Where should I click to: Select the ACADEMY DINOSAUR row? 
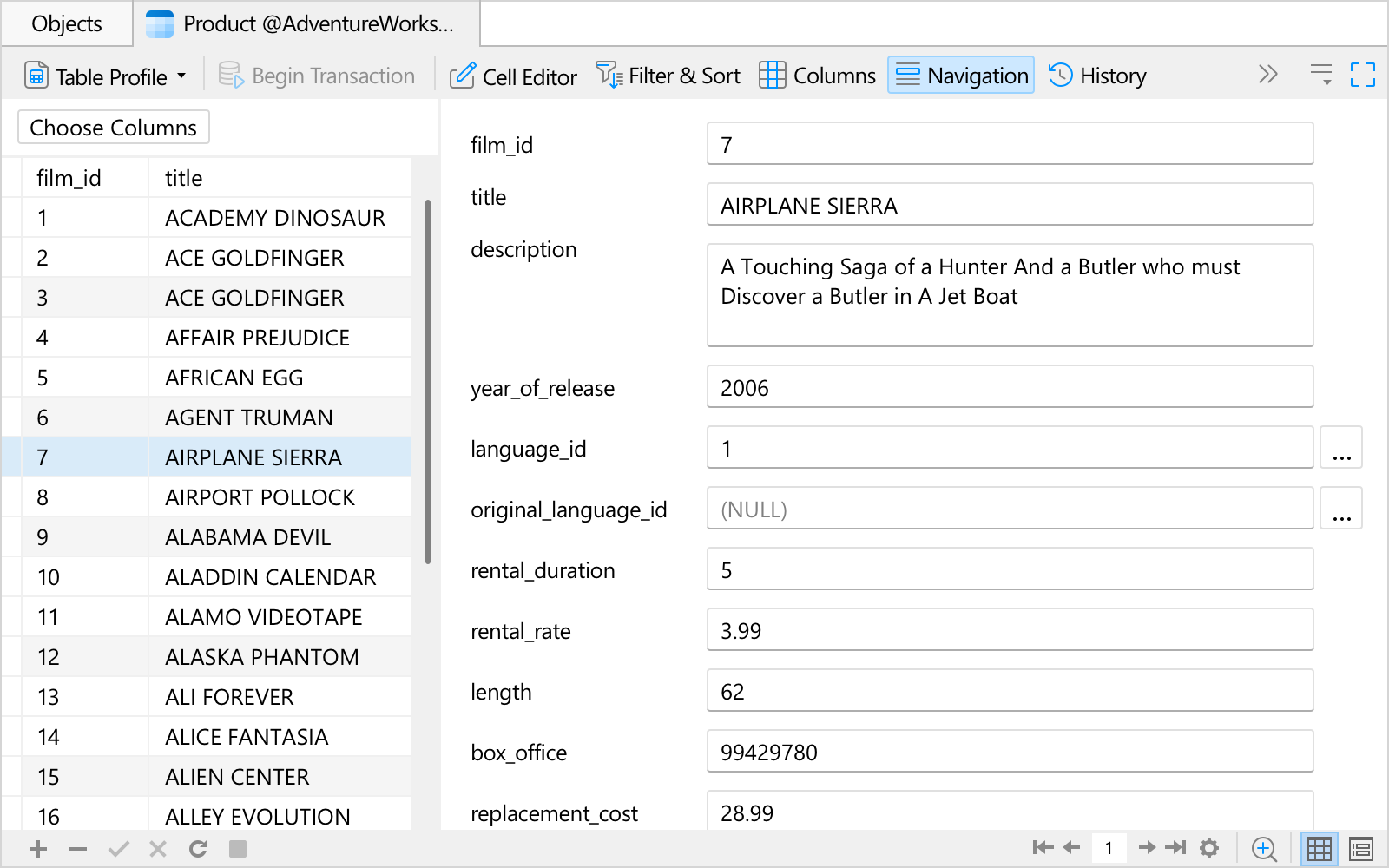tap(207, 218)
